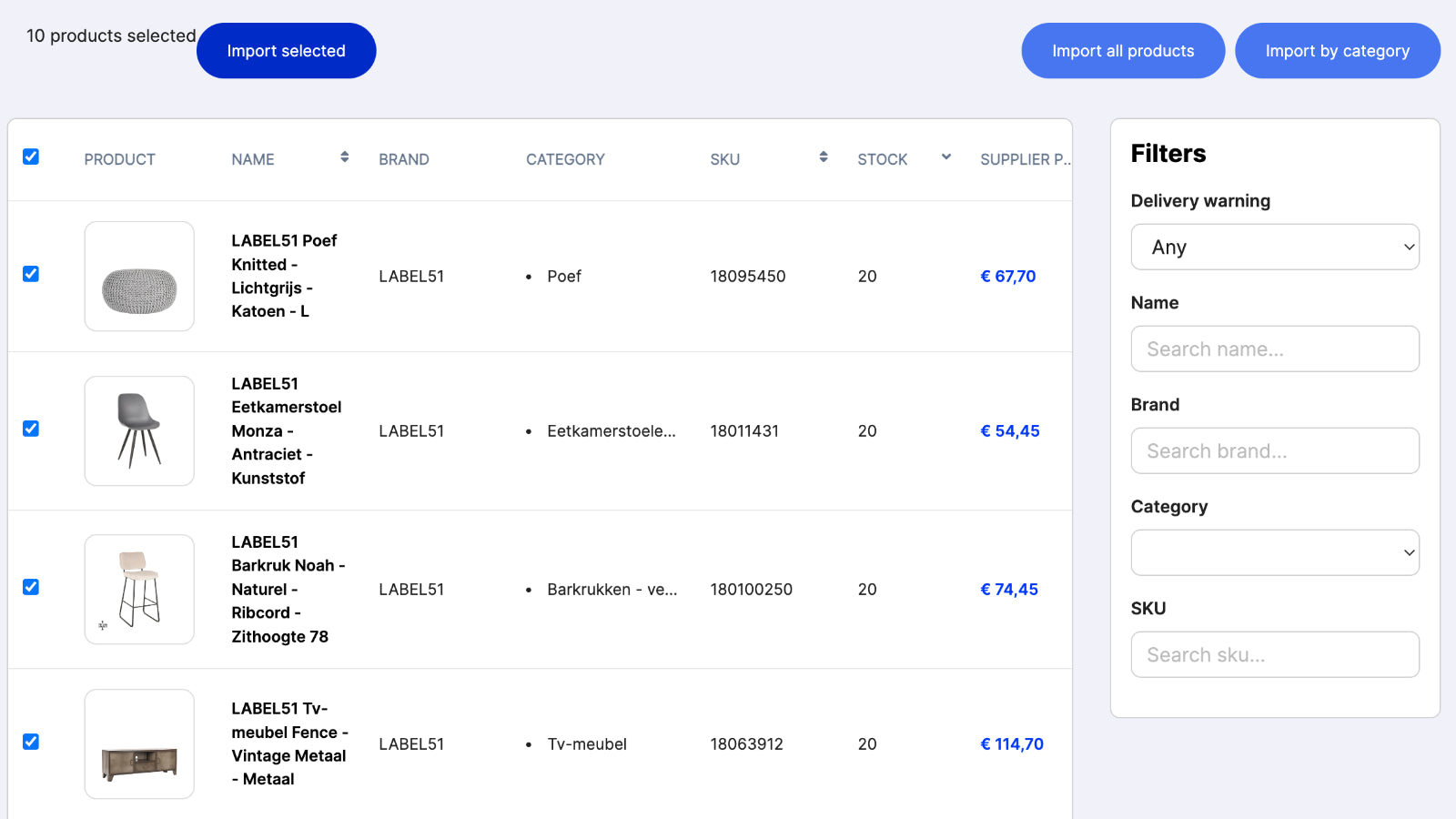Open the grey knitted poef thumbnail

139,277
